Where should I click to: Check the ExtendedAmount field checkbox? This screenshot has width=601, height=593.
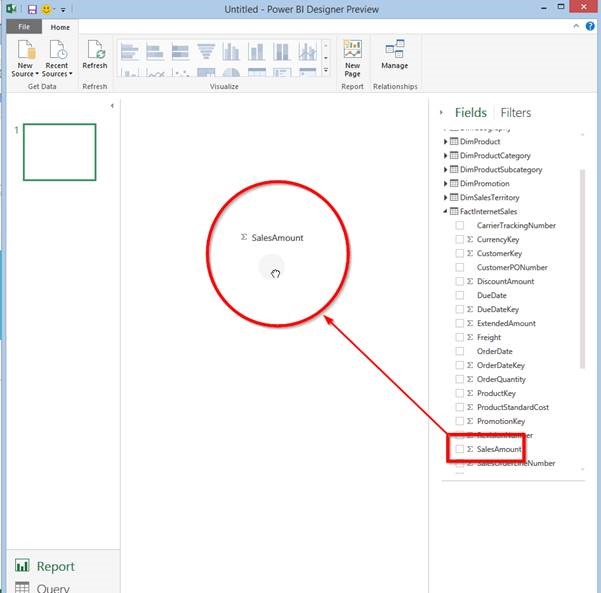coord(460,323)
